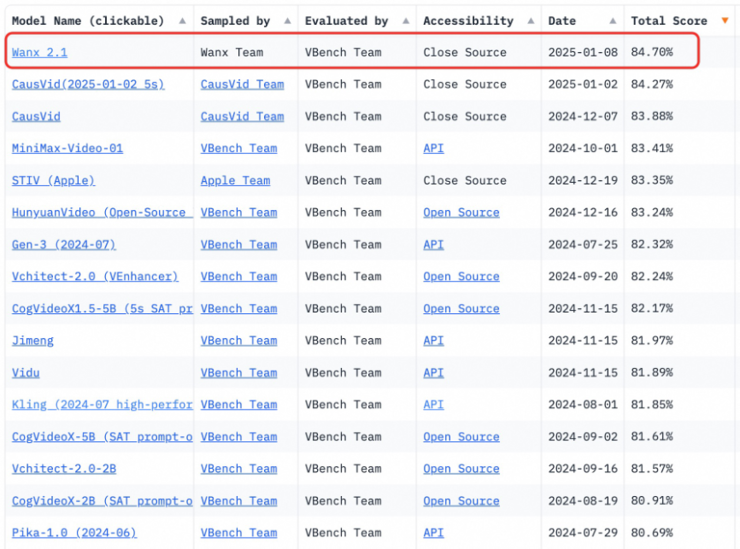Open the HunyuanVideo Open Source accessibility link
The image size is (740, 549).
point(461,212)
